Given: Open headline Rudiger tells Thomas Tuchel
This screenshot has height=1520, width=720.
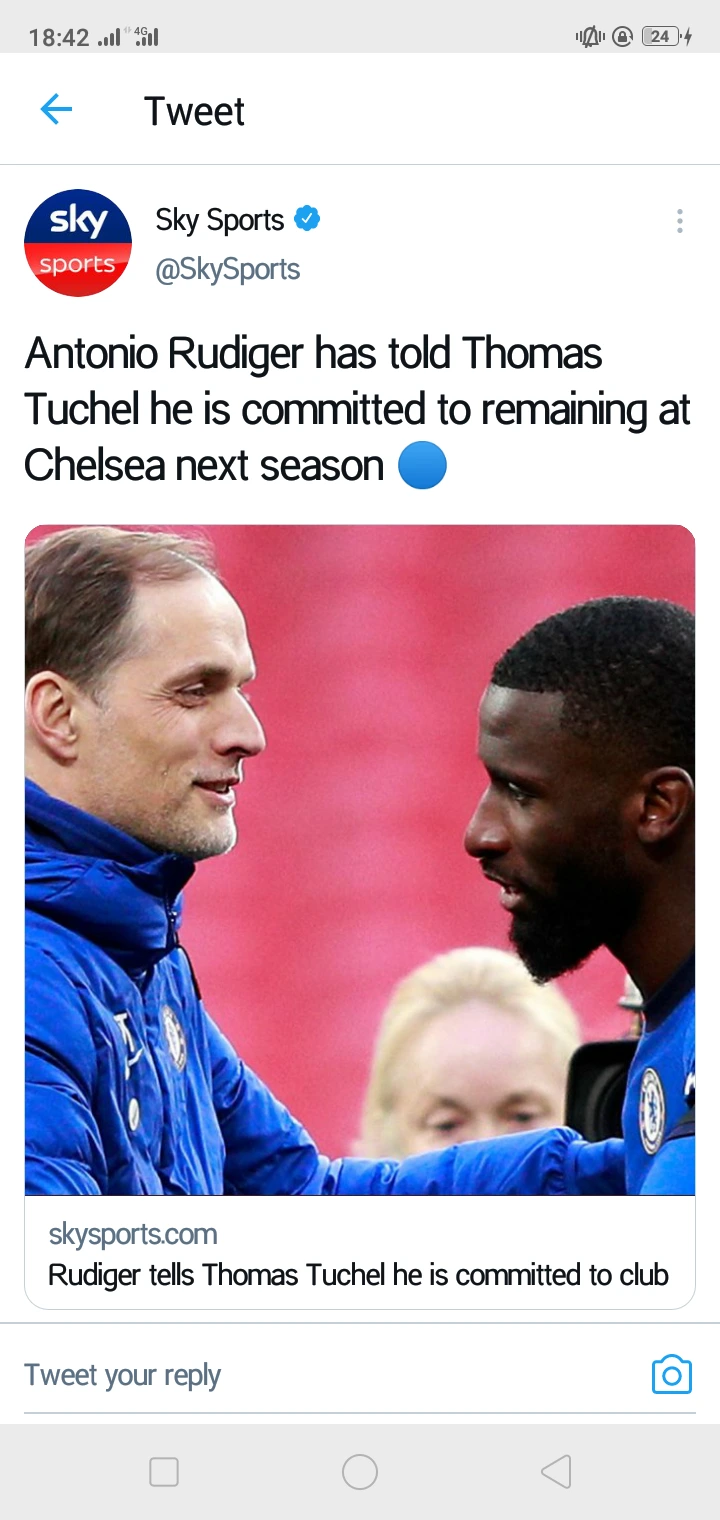Looking at the screenshot, I should tap(358, 1275).
